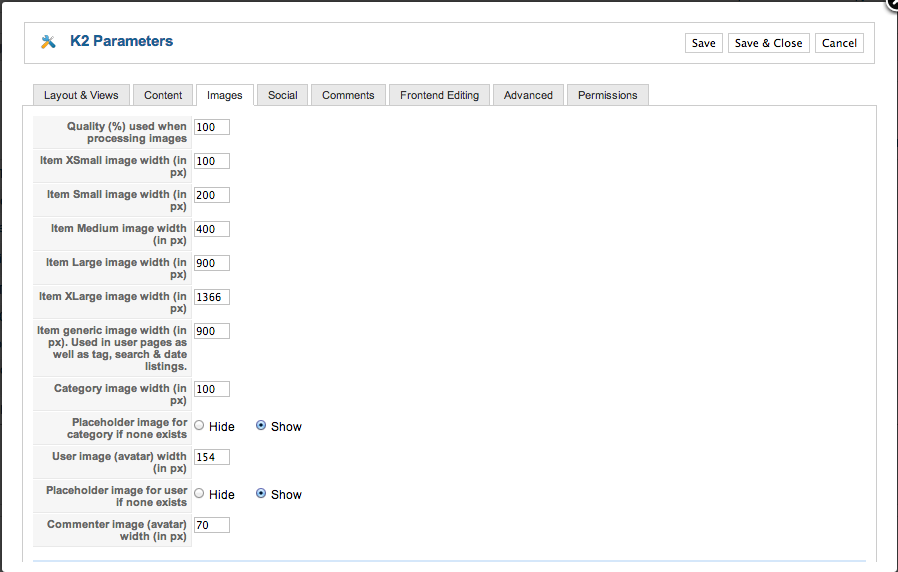
Task: Click the Item generic image width field
Action: [212, 331]
